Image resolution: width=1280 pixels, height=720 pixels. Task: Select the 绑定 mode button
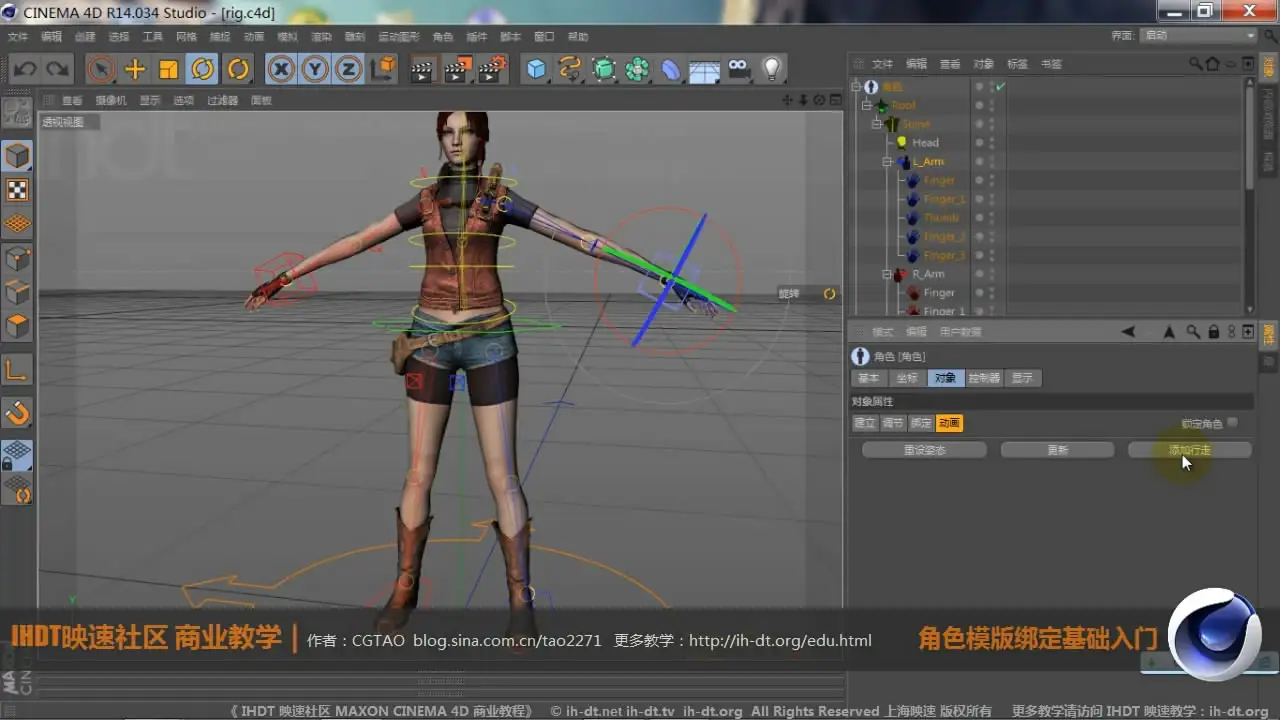tap(921, 423)
